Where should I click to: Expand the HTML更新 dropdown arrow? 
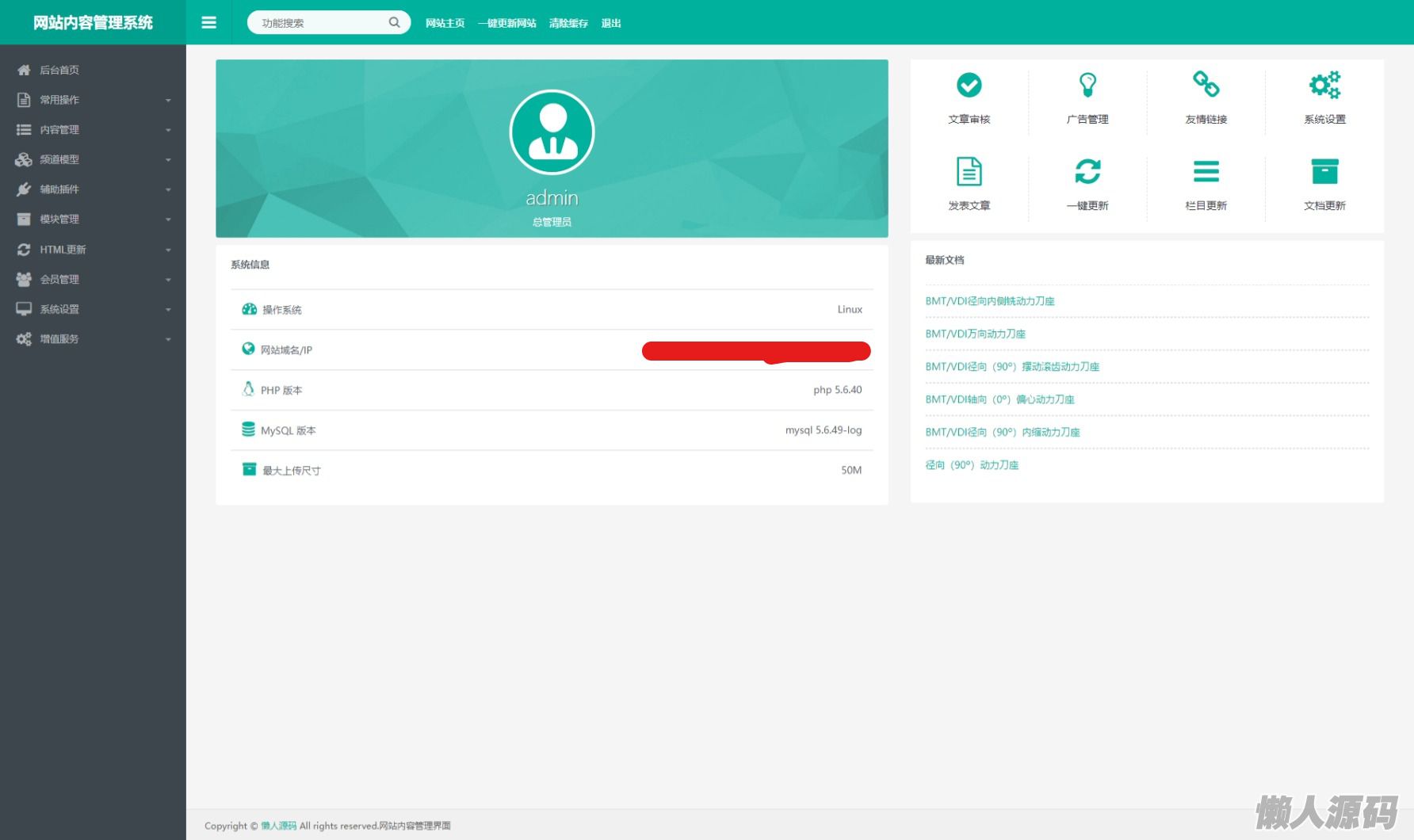pyautogui.click(x=168, y=250)
